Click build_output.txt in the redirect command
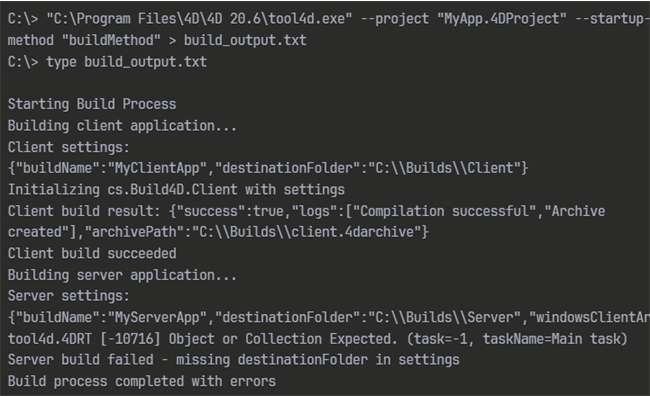650x396 pixels. 245,40
